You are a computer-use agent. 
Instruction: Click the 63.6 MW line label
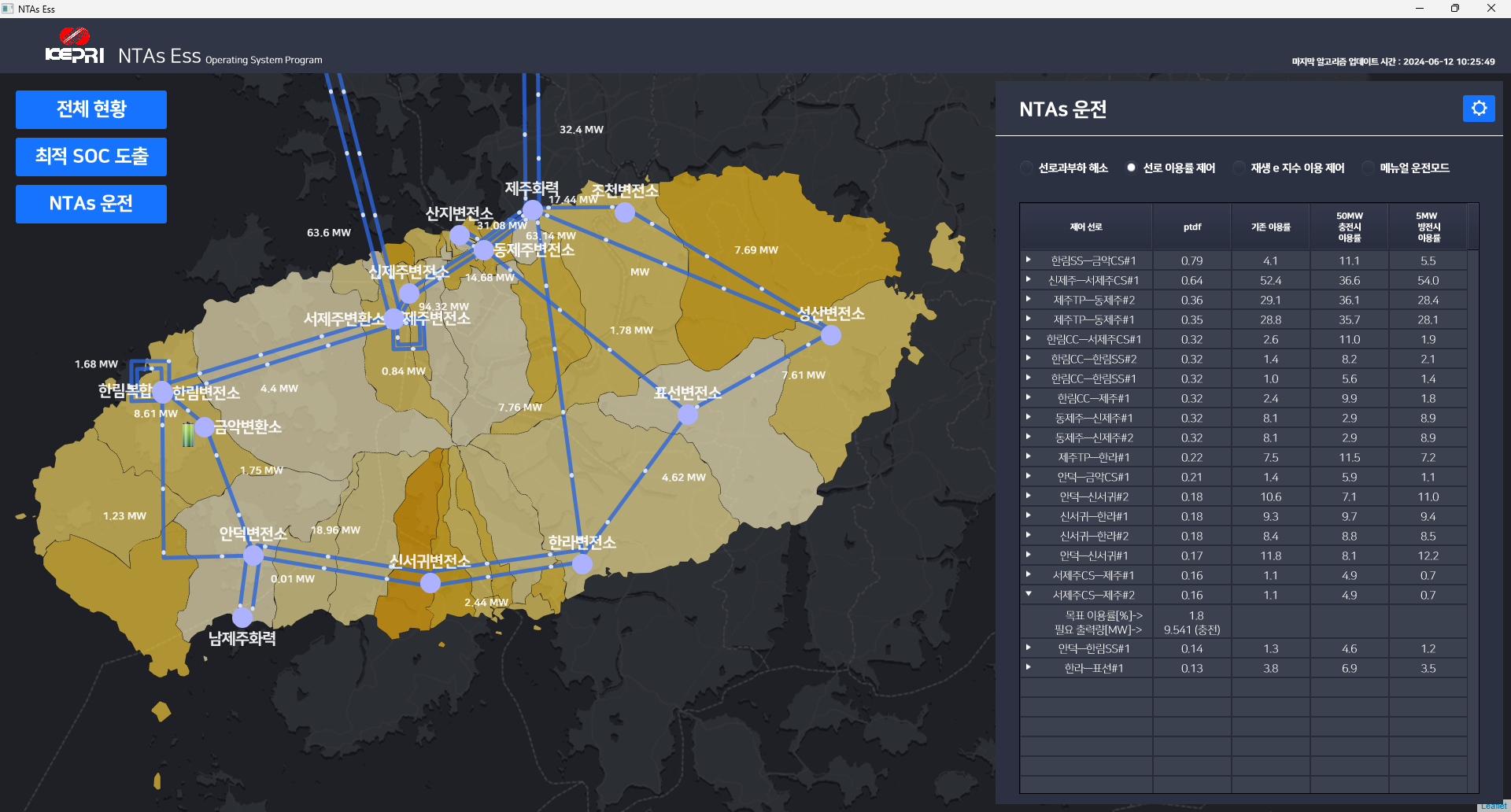(x=329, y=232)
